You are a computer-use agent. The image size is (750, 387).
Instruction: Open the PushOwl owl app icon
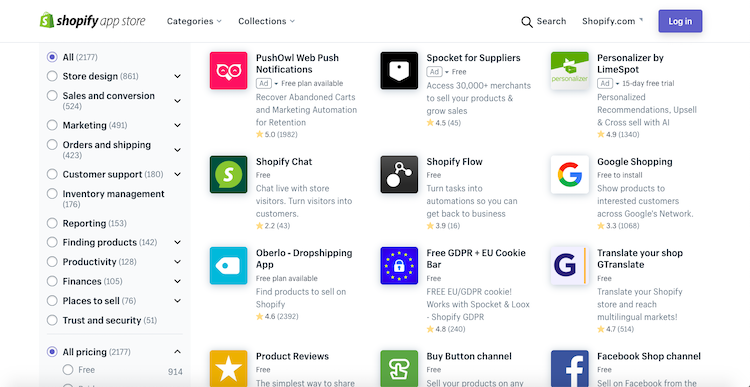229,70
